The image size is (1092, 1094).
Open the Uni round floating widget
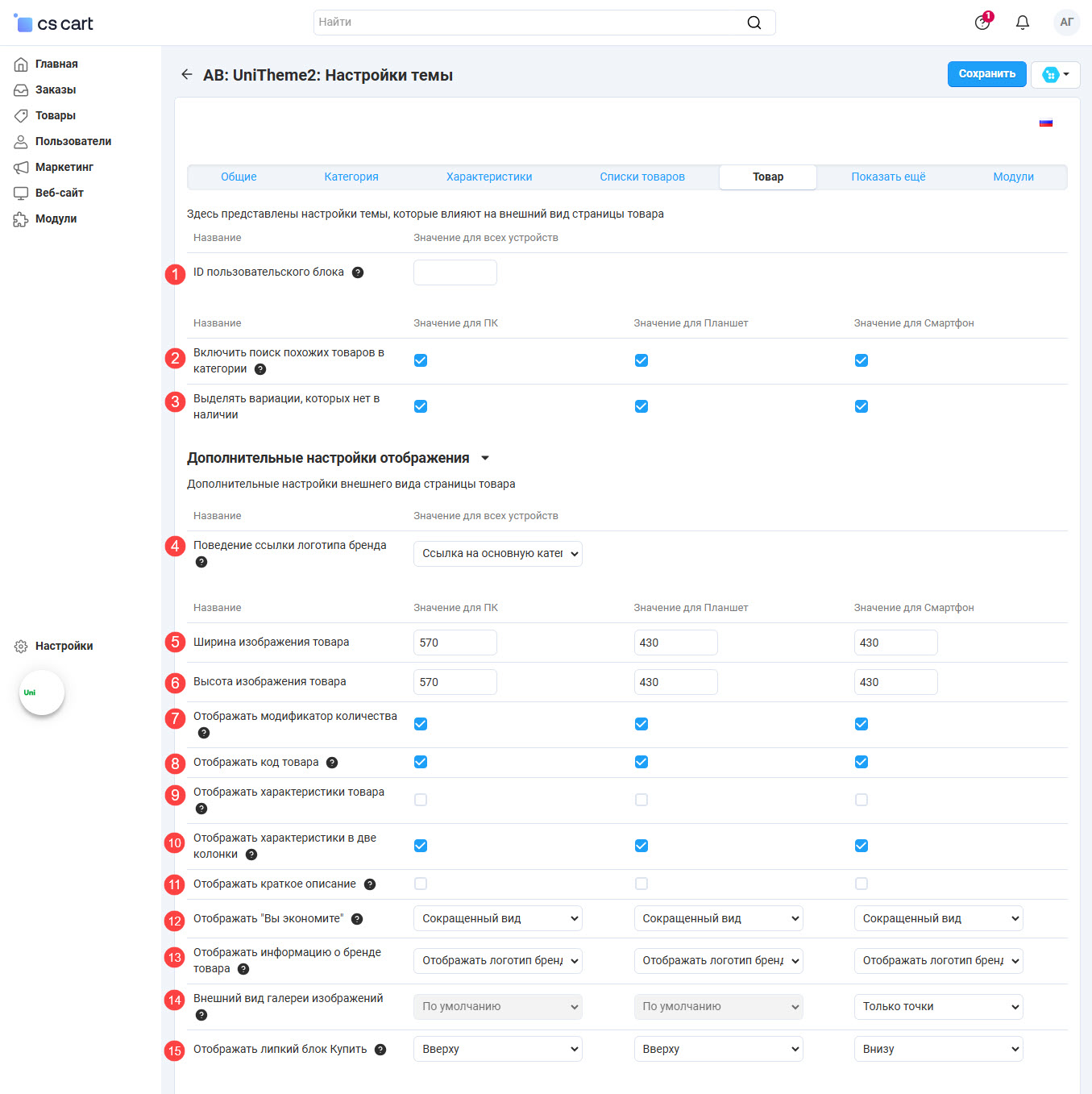pyautogui.click(x=42, y=693)
